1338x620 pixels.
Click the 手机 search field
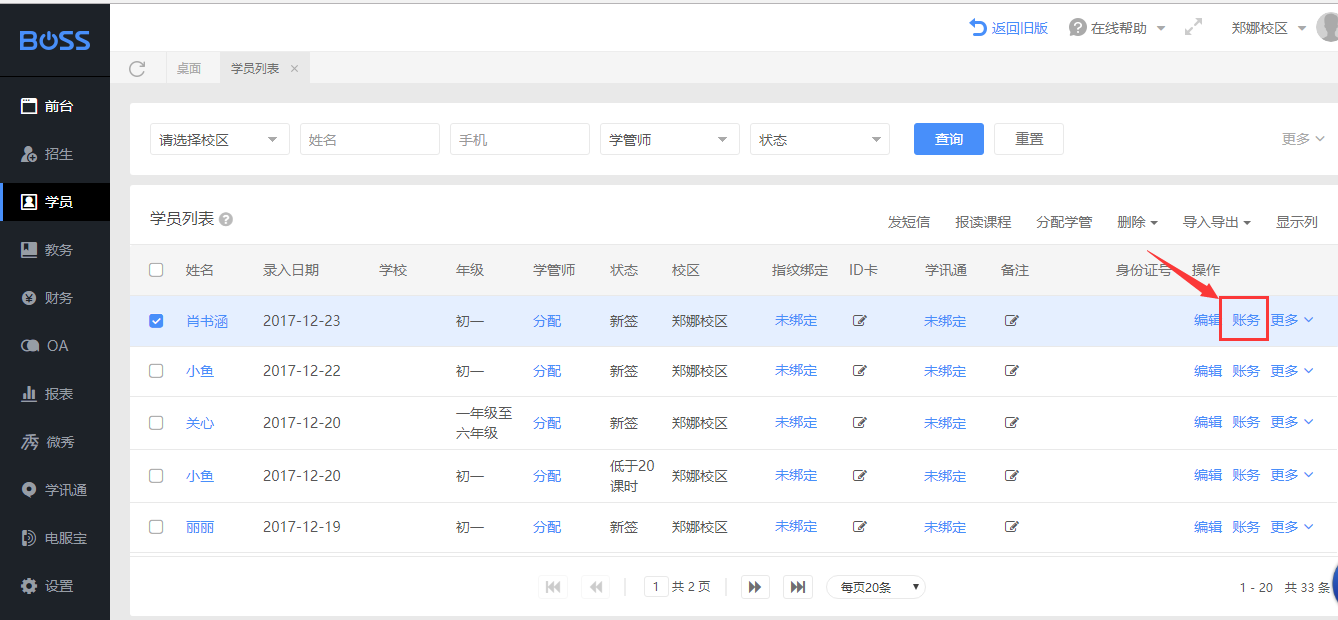[520, 140]
